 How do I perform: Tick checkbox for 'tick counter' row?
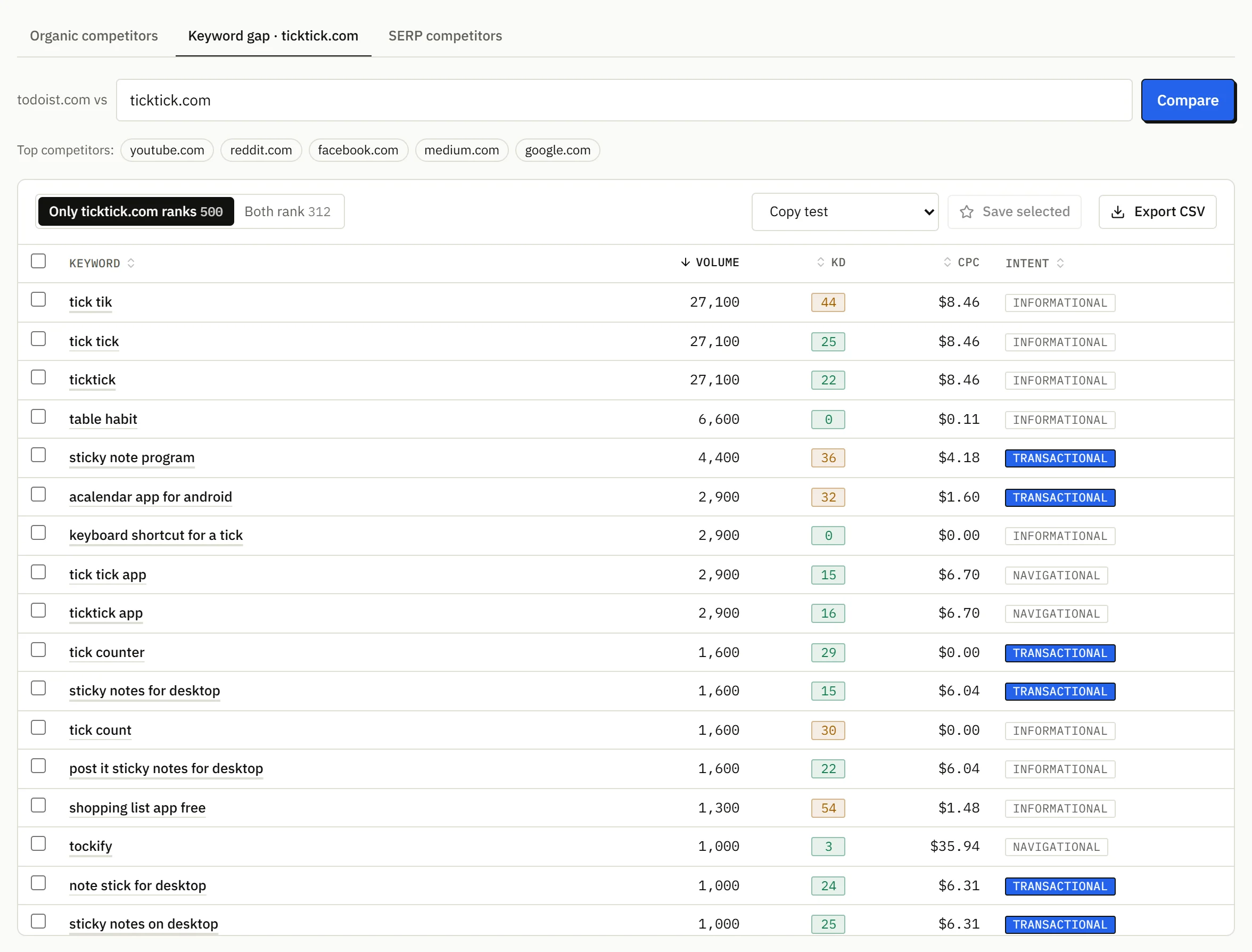(x=38, y=650)
